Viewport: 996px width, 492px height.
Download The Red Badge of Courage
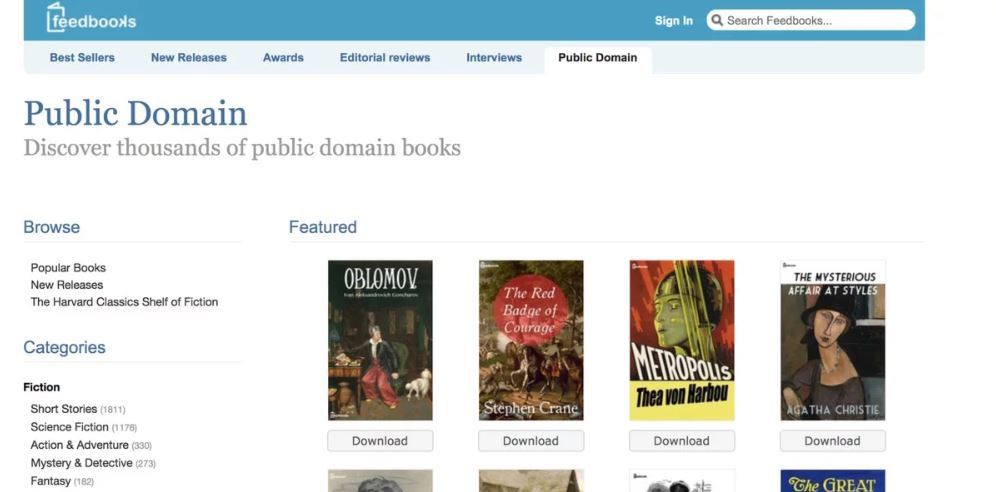point(531,441)
